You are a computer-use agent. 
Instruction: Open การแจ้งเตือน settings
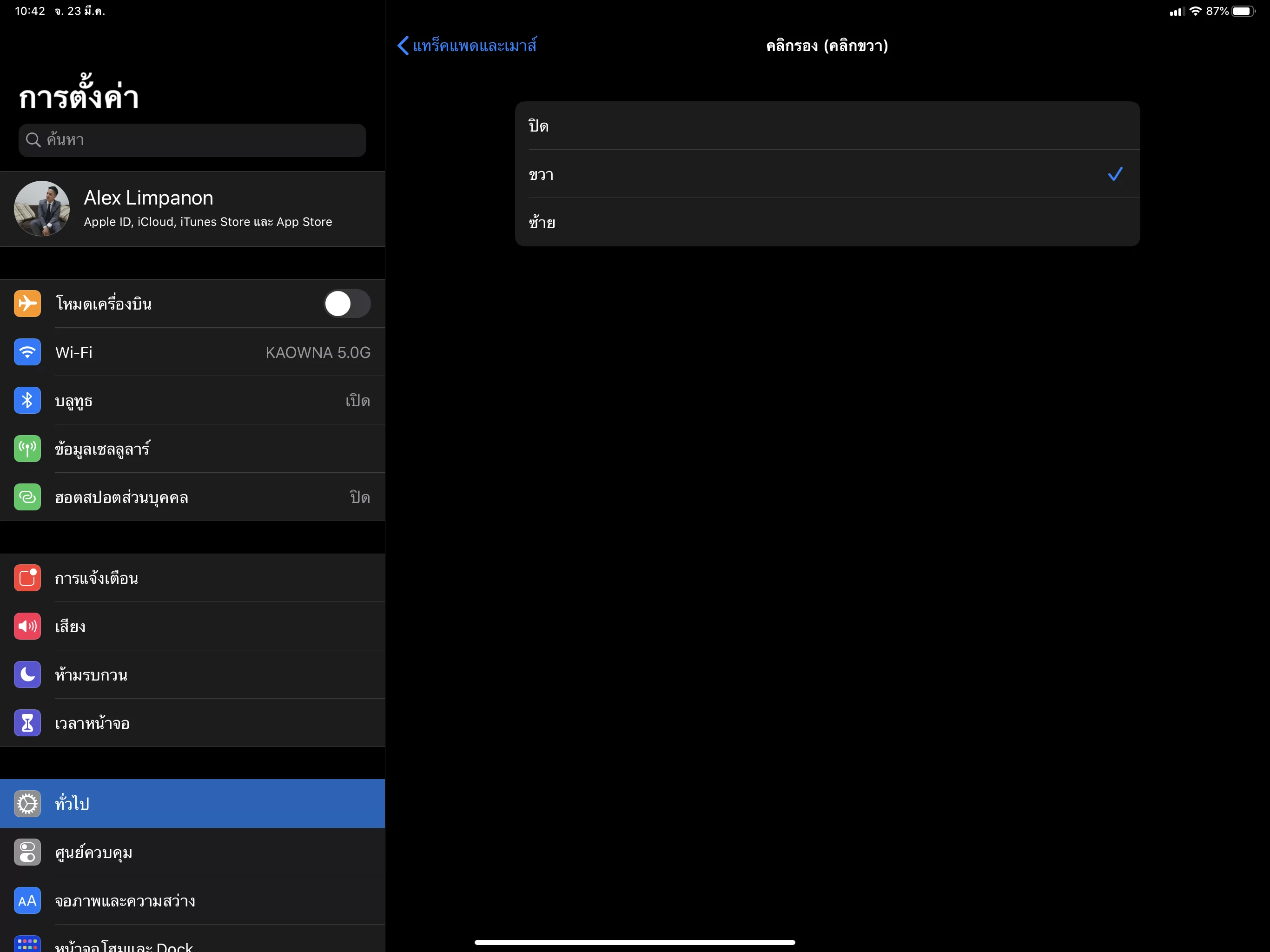[x=192, y=578]
